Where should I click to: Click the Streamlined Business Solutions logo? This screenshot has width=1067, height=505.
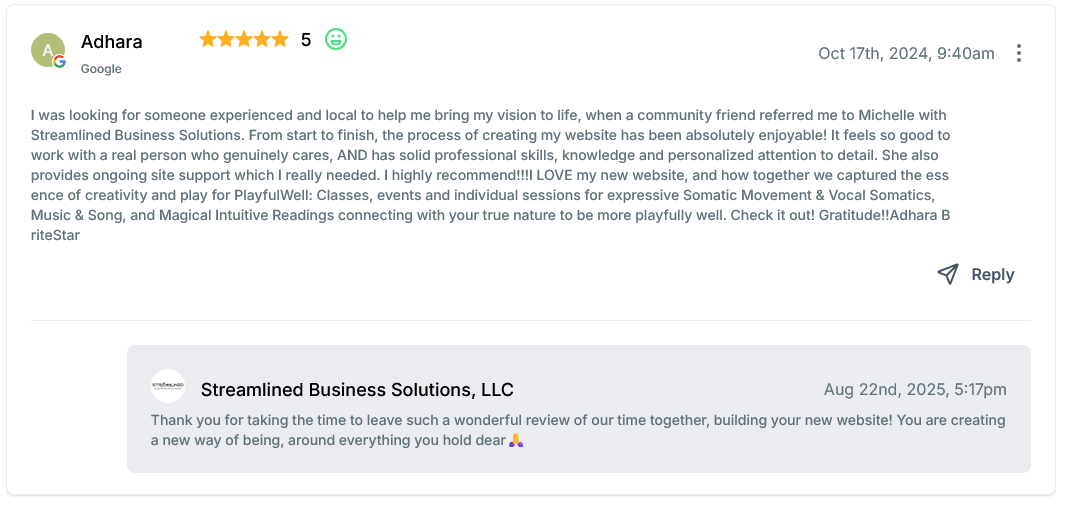click(168, 386)
